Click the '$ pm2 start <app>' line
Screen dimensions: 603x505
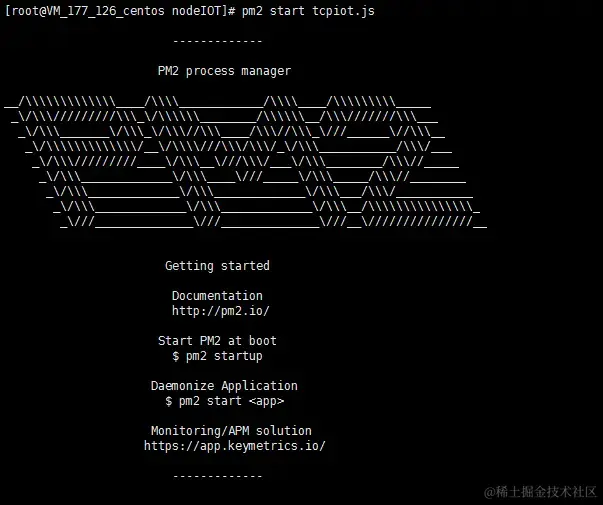pyautogui.click(x=225, y=401)
